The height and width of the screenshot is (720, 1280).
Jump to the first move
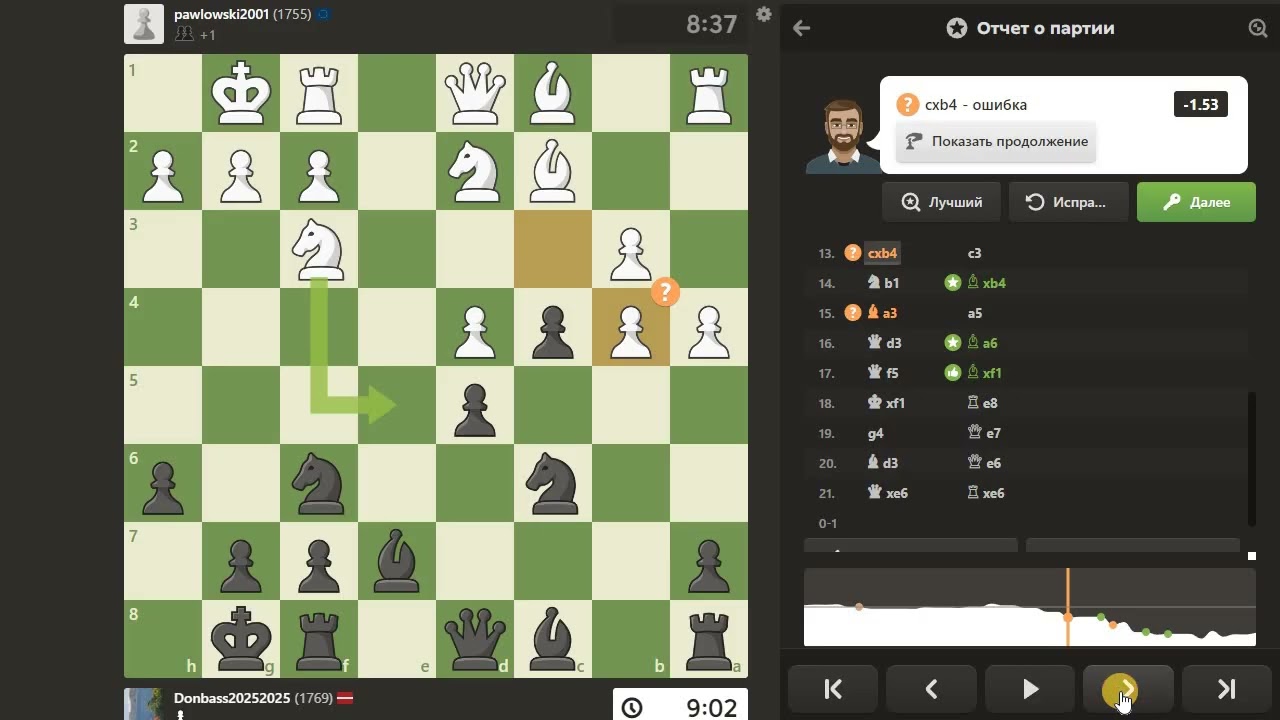pyautogui.click(x=833, y=689)
